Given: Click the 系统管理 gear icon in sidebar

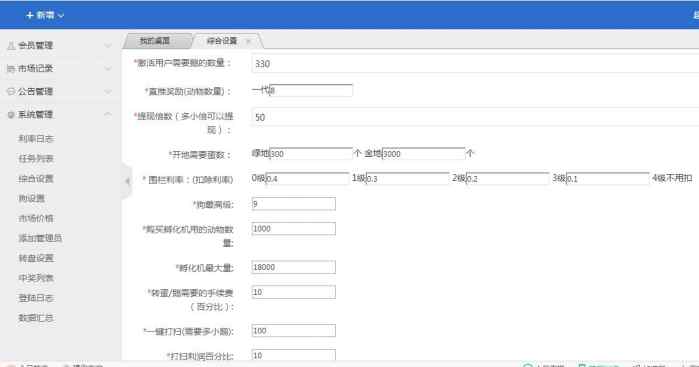Looking at the screenshot, I should point(11,115).
